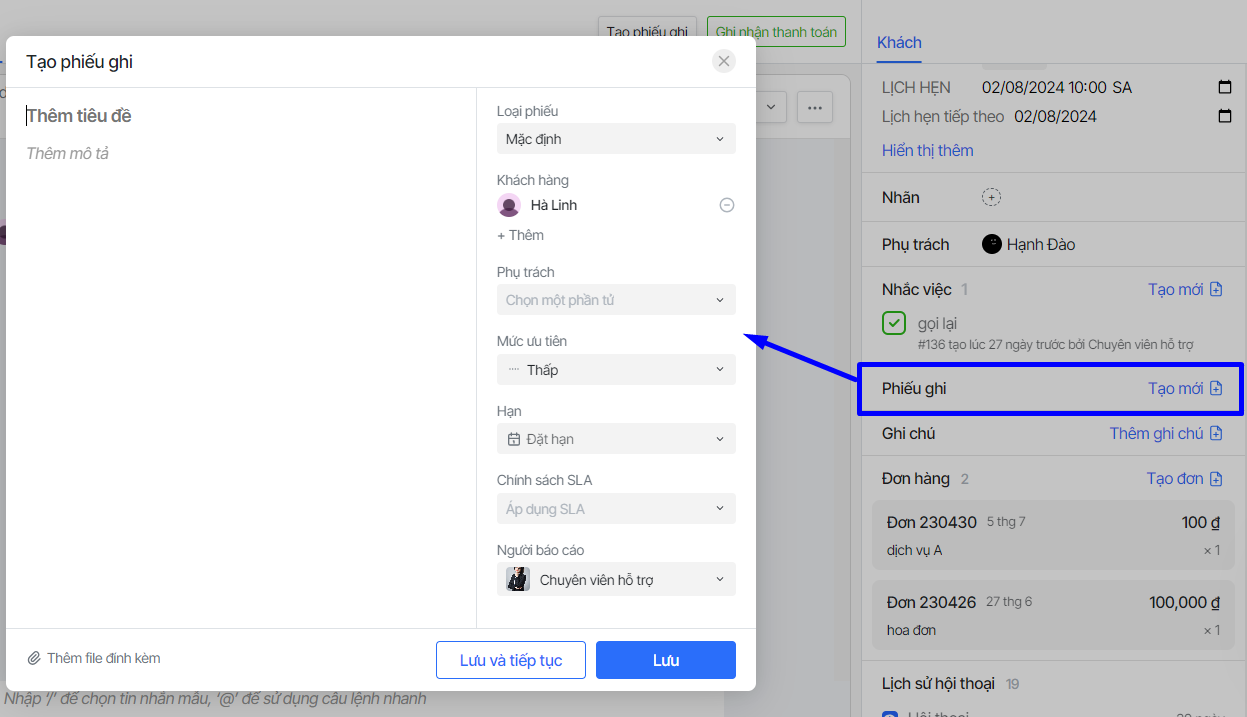Close the Tạo phiếu ghi dialog
This screenshot has height=717, width=1247.
pyautogui.click(x=724, y=61)
